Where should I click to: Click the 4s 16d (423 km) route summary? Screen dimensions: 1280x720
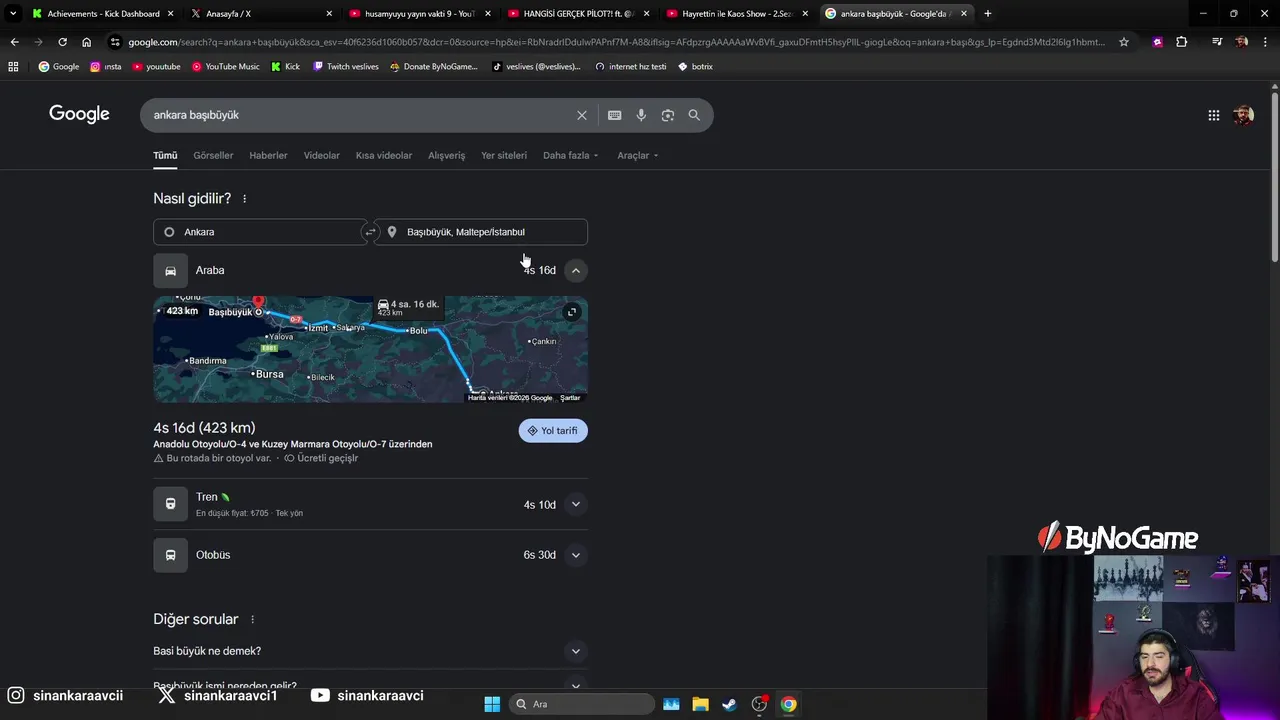pos(204,428)
